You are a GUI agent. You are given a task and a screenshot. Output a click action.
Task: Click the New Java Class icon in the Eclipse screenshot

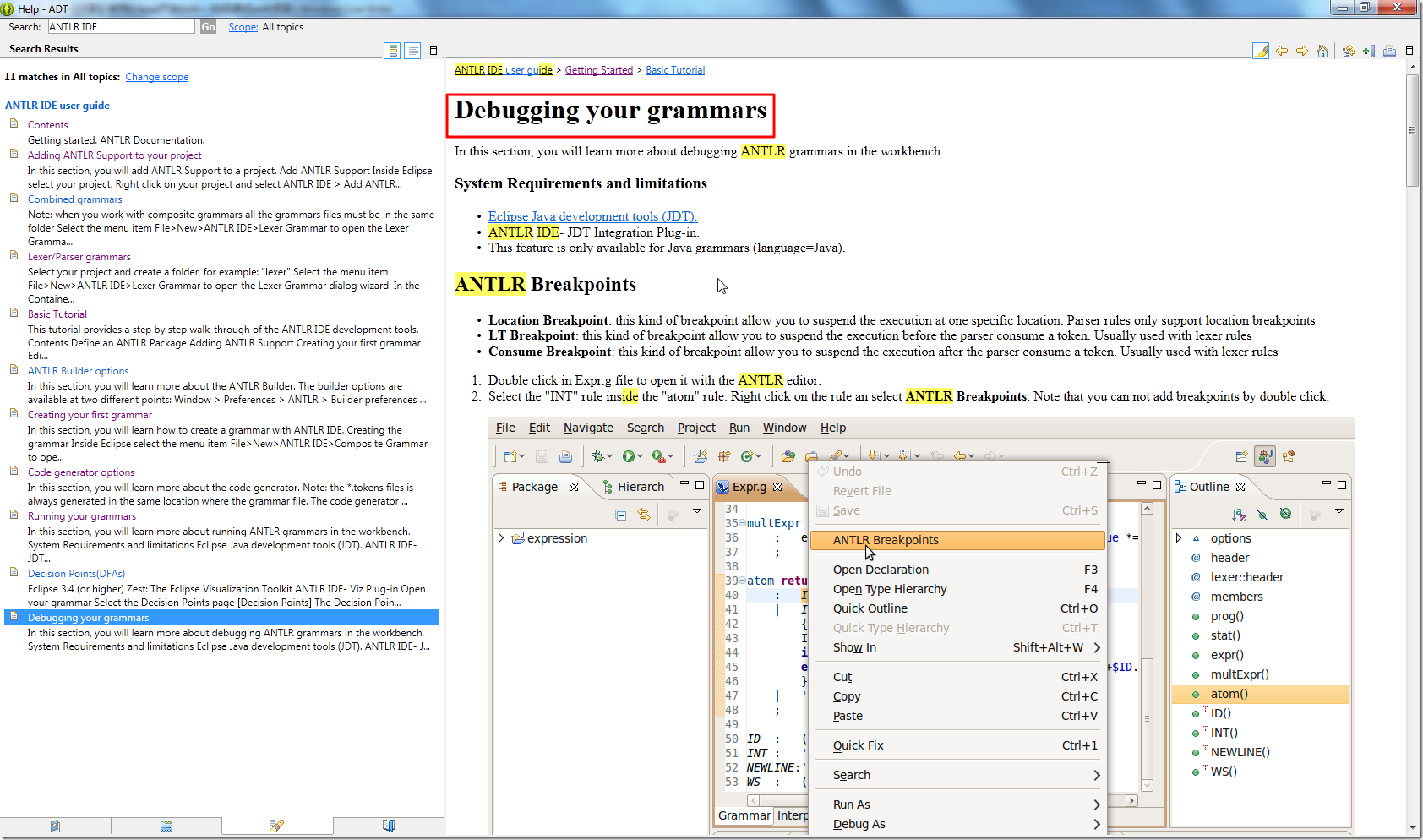747,456
